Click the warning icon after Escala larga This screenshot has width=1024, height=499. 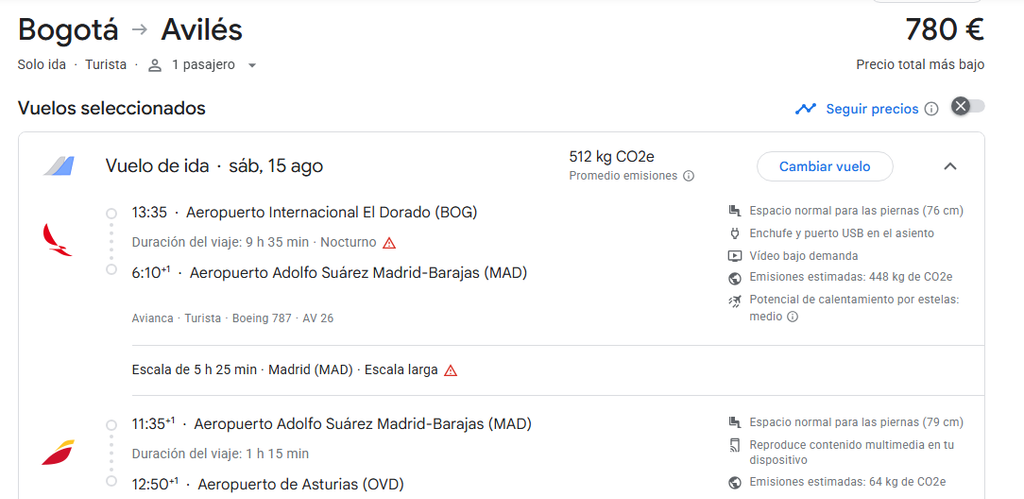[x=451, y=370]
